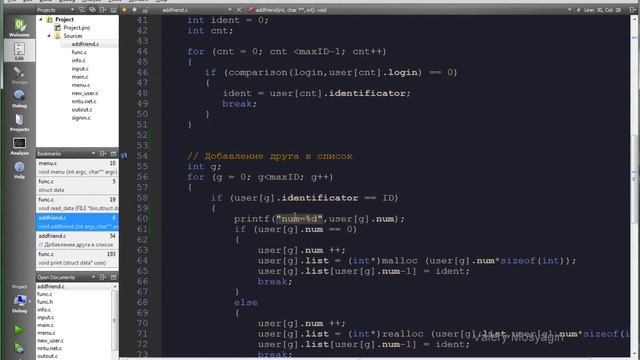The height and width of the screenshot is (360, 640).
Task: Select the highlighted addfriend.c bookmark
Action: tap(77, 222)
